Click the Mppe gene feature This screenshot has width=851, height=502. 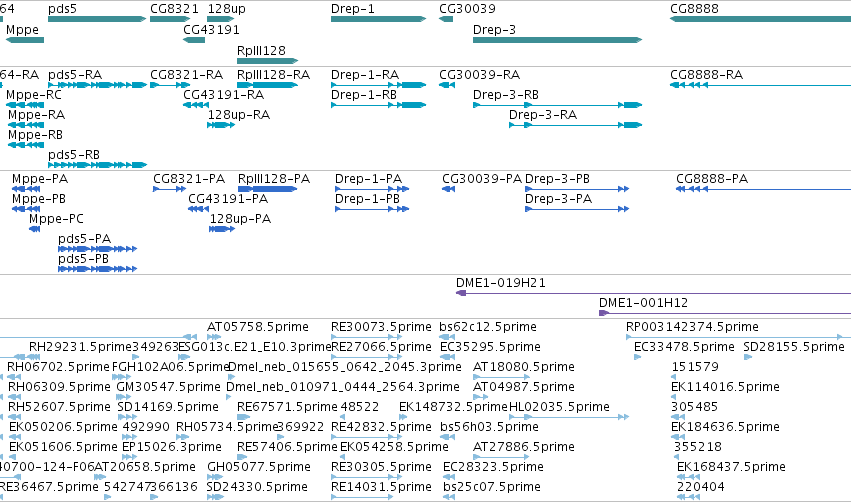(x=25, y=40)
